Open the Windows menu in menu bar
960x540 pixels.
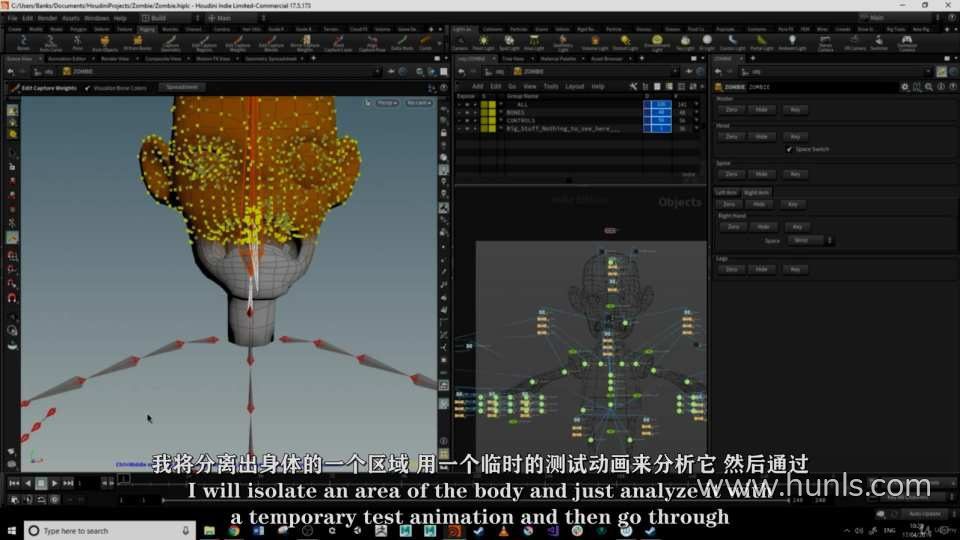[97, 18]
